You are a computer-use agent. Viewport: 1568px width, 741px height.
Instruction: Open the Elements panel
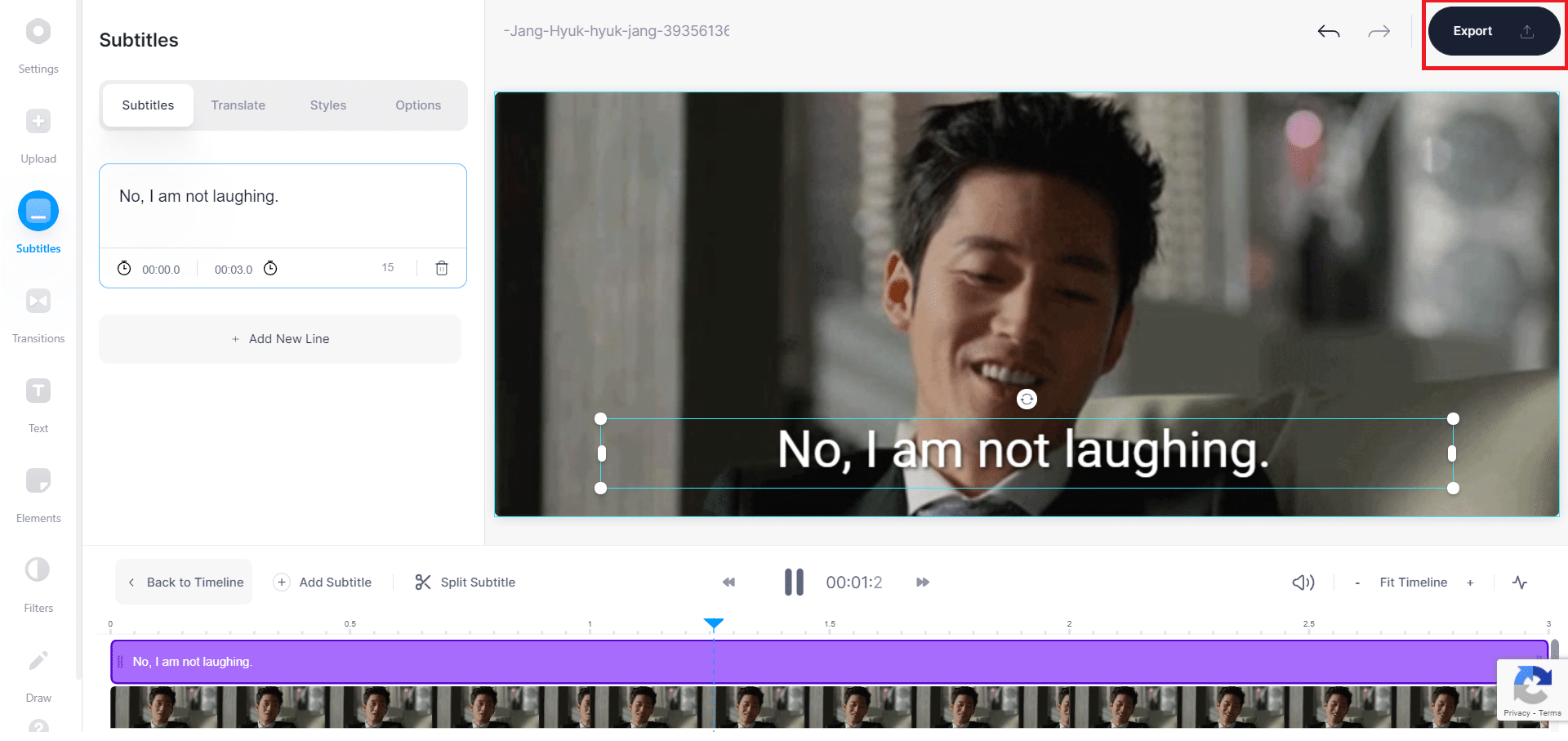38,481
